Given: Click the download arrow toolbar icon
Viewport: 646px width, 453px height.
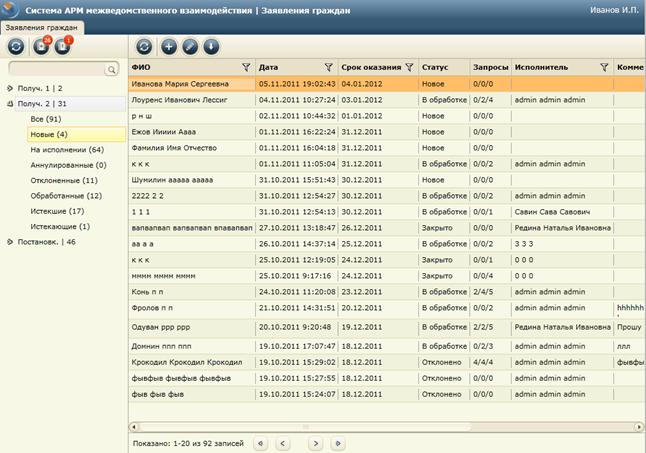Looking at the screenshot, I should click(211, 47).
